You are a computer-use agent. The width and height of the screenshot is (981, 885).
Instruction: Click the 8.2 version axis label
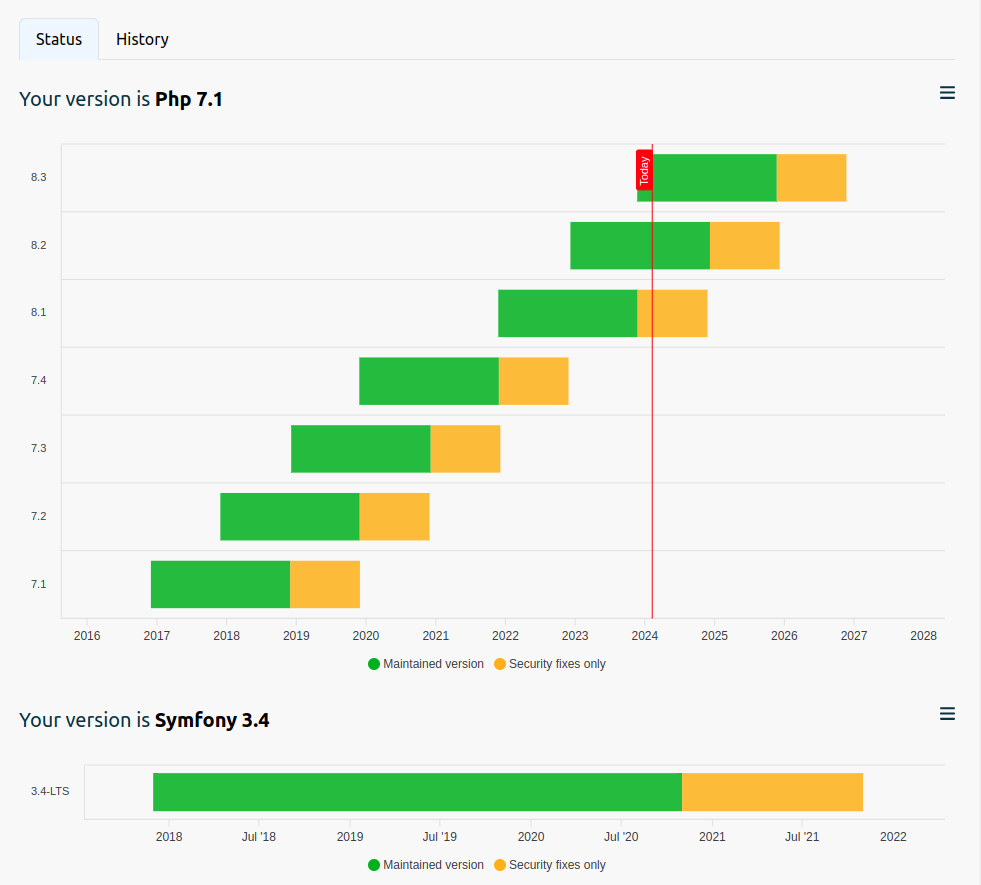pos(39,245)
